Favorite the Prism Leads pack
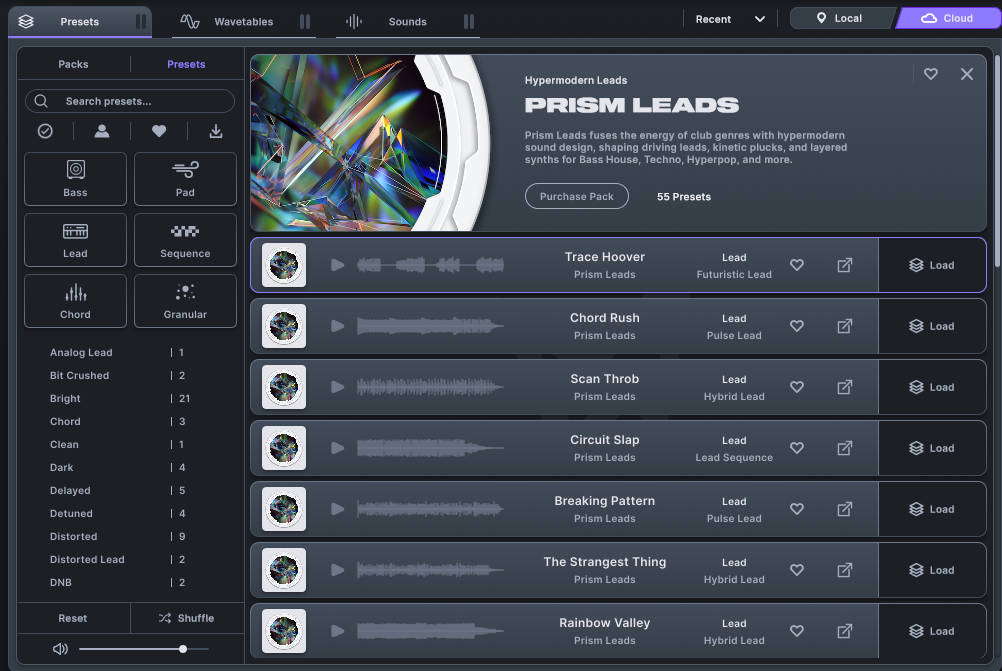Image resolution: width=1002 pixels, height=671 pixels. click(x=931, y=74)
